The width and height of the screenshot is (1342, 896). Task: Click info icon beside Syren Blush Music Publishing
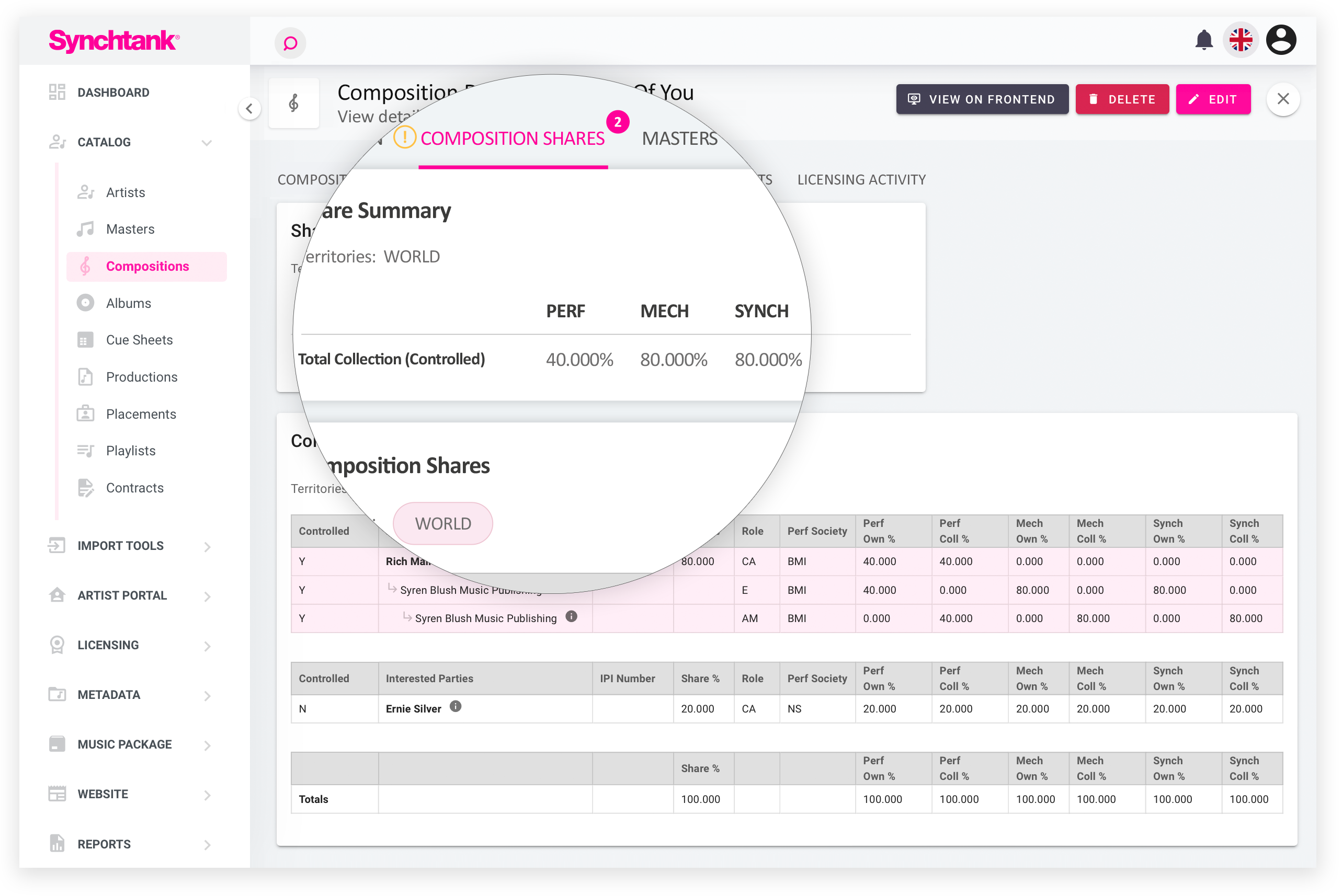tap(571, 616)
